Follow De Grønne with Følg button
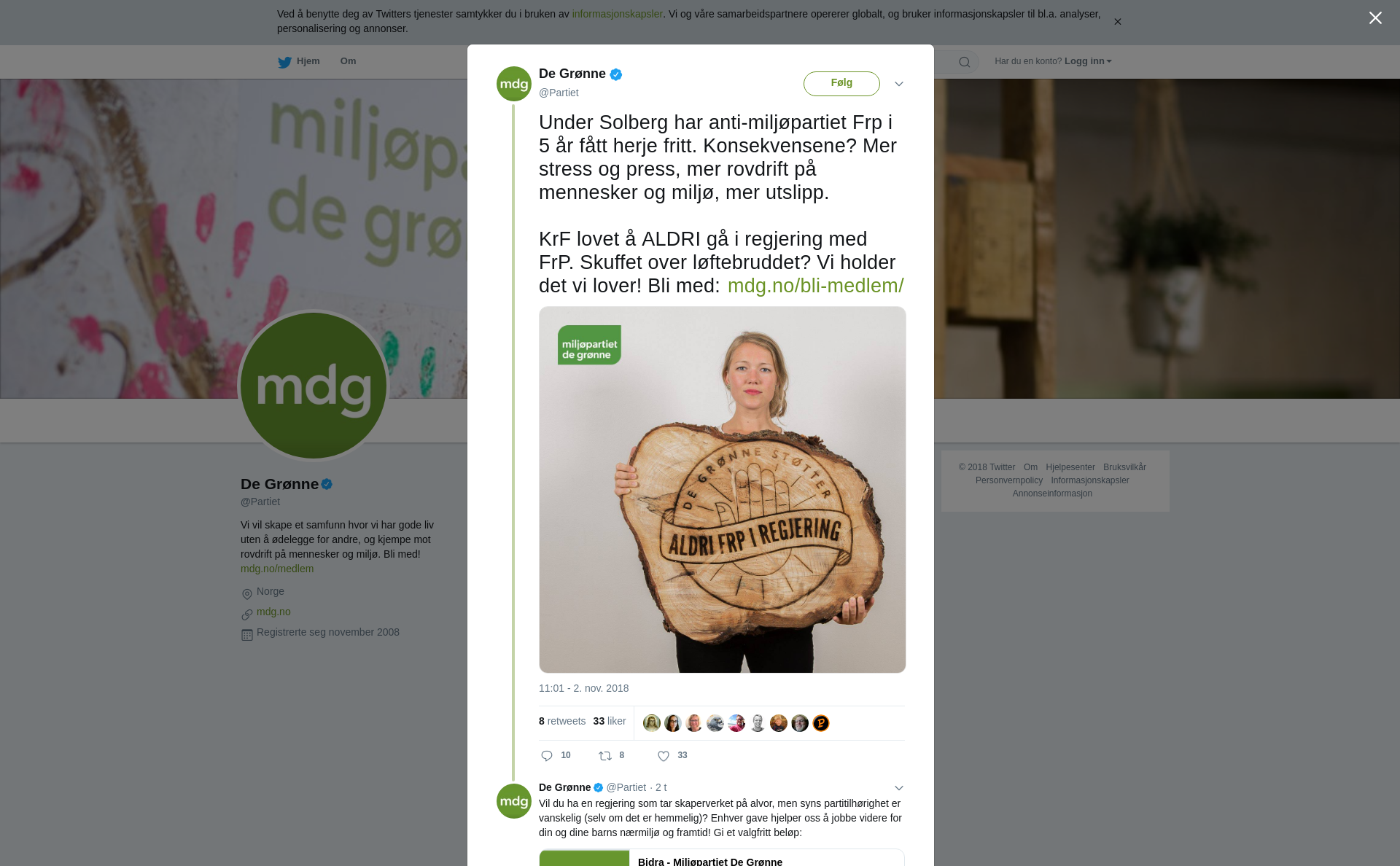Screen dimensions: 1400x866 (841, 83)
